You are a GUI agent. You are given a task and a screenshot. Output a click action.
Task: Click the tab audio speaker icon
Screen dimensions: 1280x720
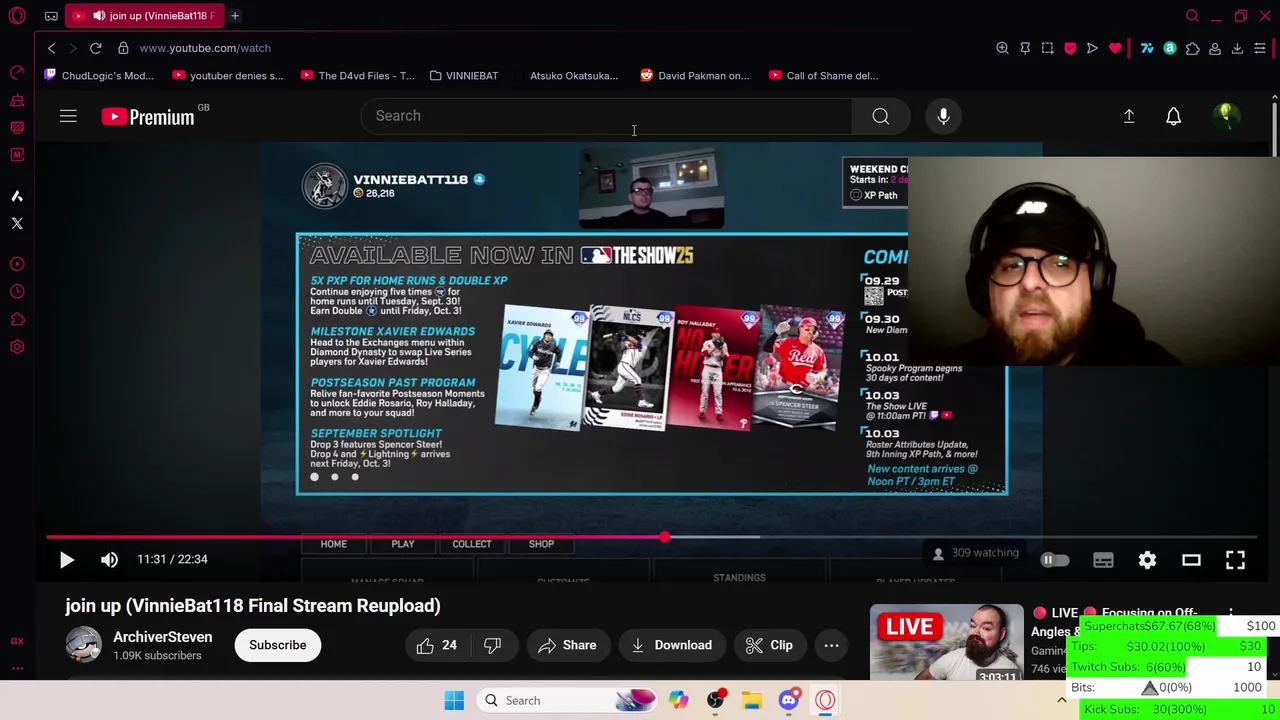[x=99, y=16]
